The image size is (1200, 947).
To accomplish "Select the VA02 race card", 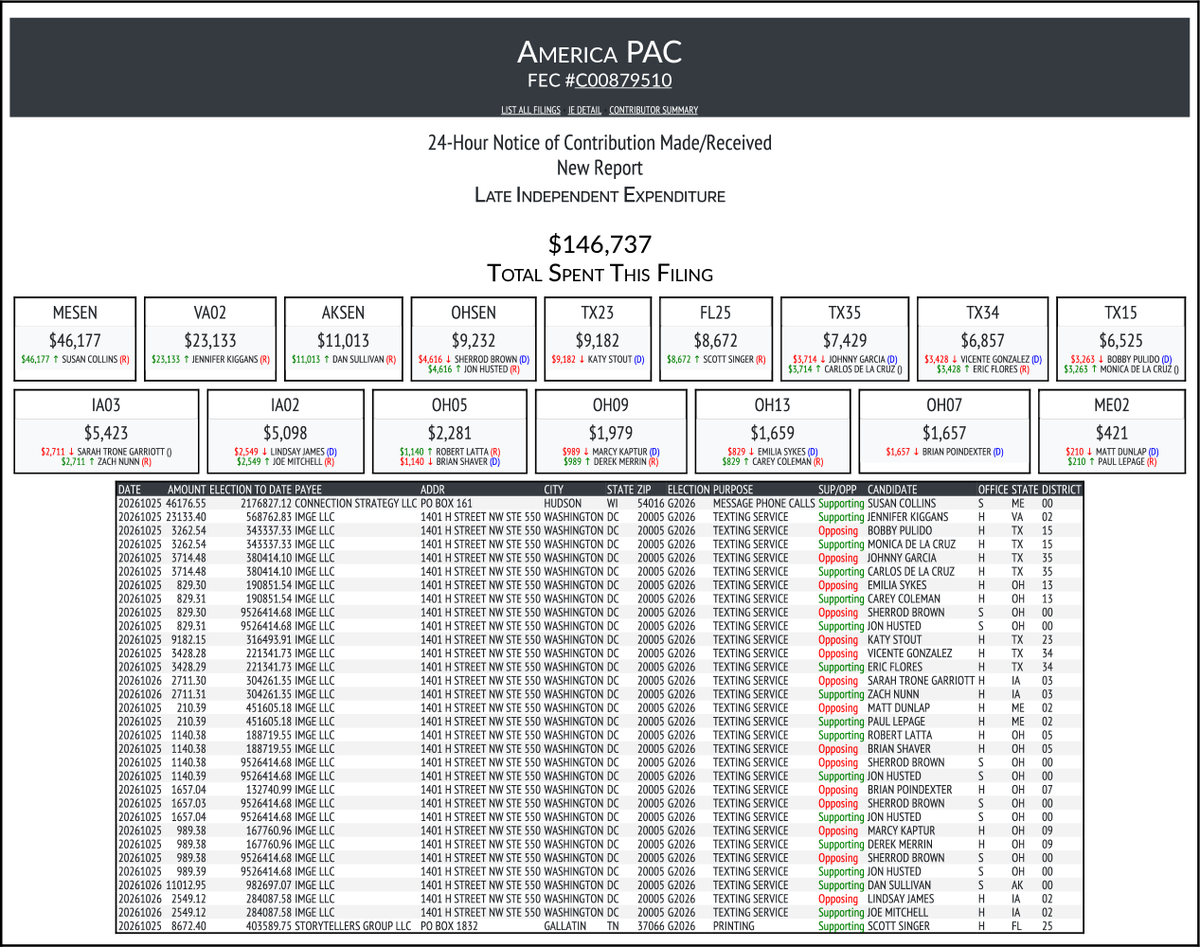I will [210, 337].
